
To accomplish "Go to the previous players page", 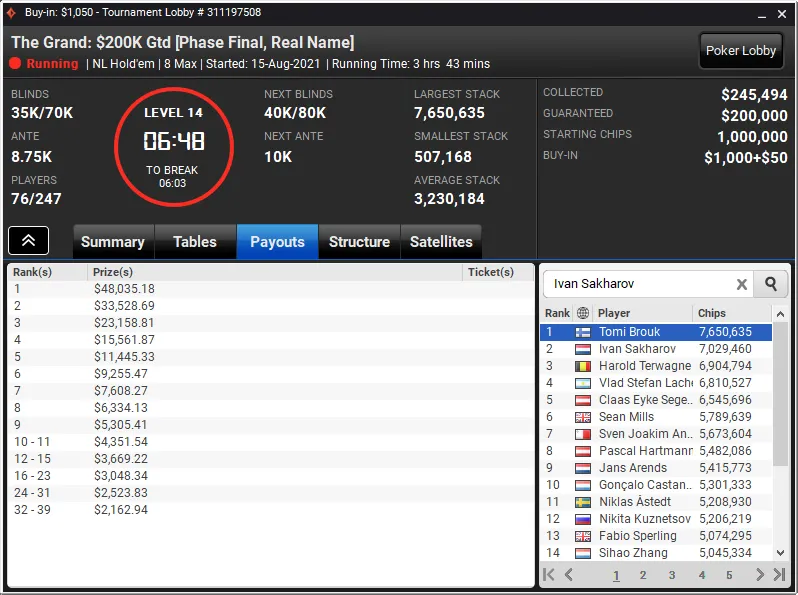I will pyautogui.click(x=569, y=575).
